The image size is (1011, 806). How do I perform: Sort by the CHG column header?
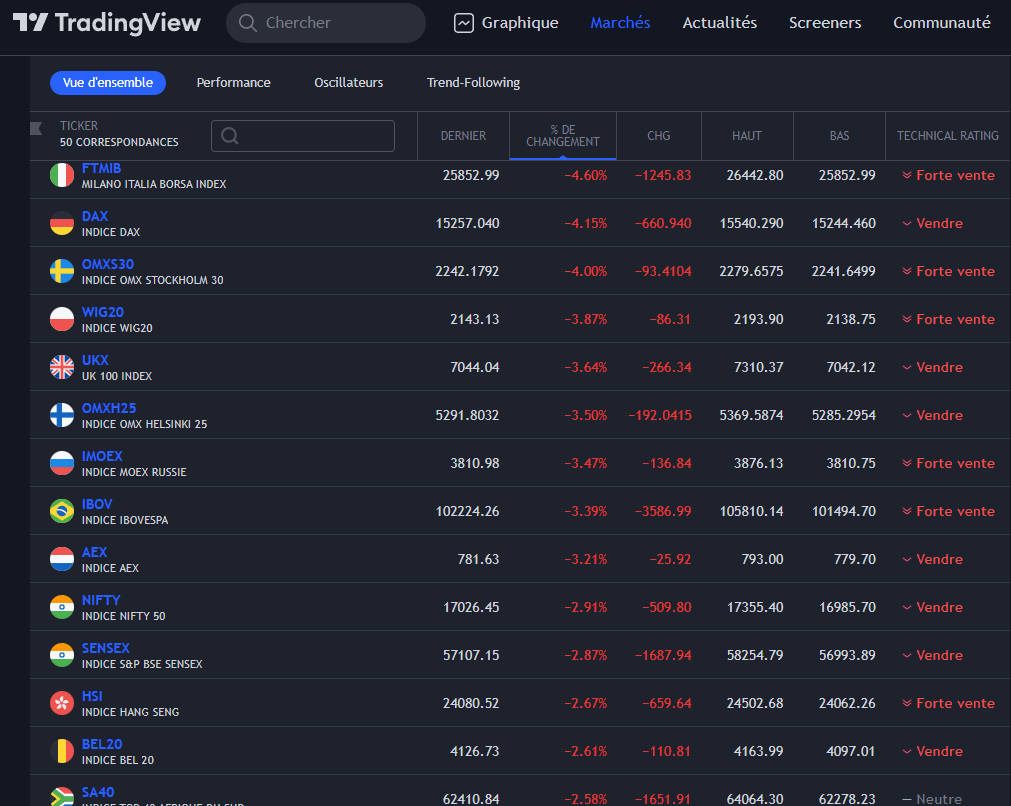tap(659, 135)
